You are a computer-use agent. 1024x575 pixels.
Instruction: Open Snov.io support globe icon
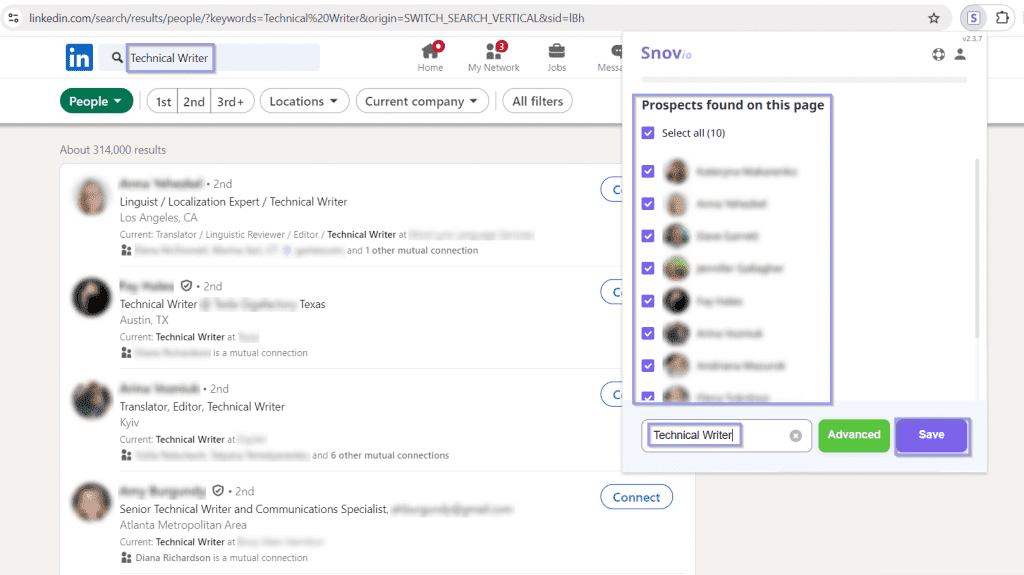(938, 54)
